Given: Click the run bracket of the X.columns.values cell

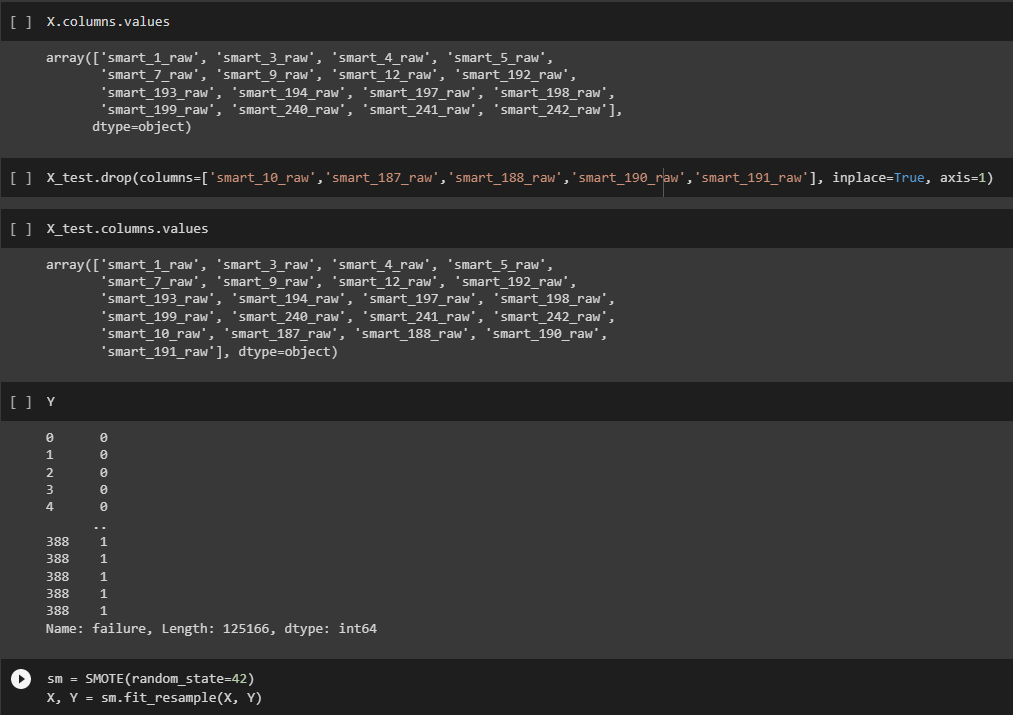Looking at the screenshot, I should (x=20, y=20).
